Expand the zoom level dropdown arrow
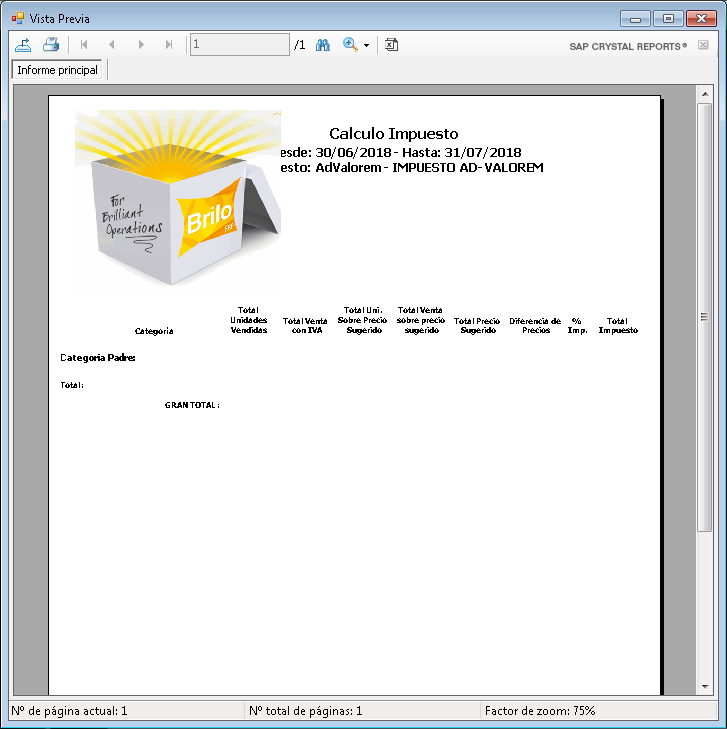This screenshot has height=729, width=727. coord(366,46)
